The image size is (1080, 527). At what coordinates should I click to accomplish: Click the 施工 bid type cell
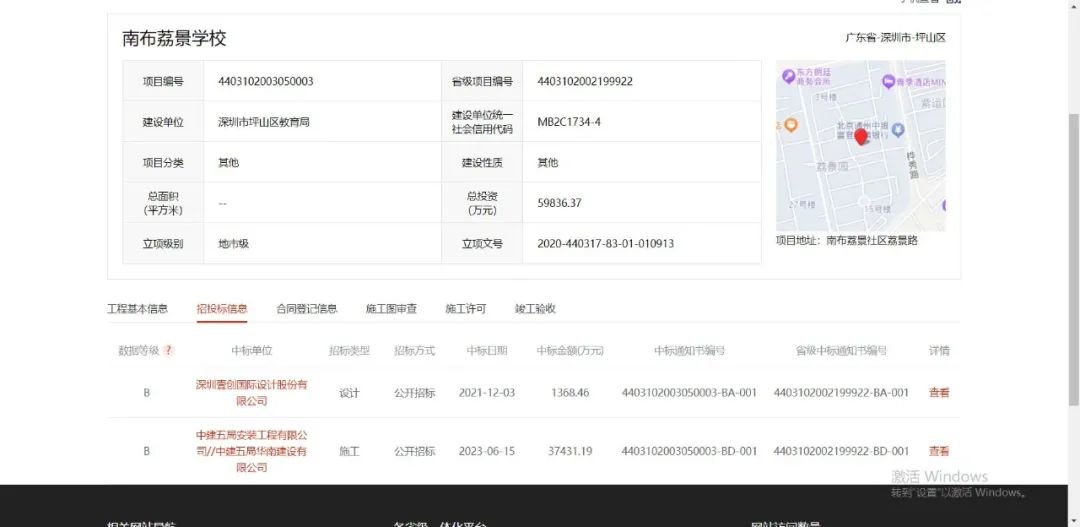click(x=349, y=451)
